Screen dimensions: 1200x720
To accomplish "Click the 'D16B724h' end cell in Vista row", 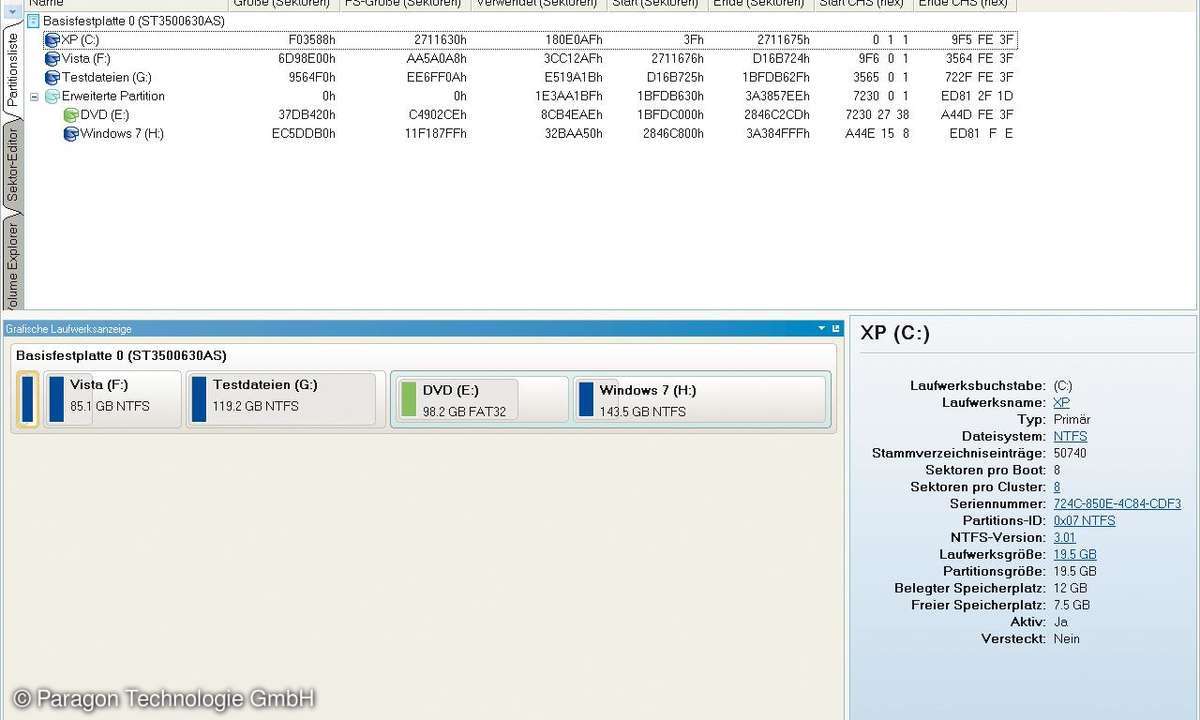I will [781, 59].
